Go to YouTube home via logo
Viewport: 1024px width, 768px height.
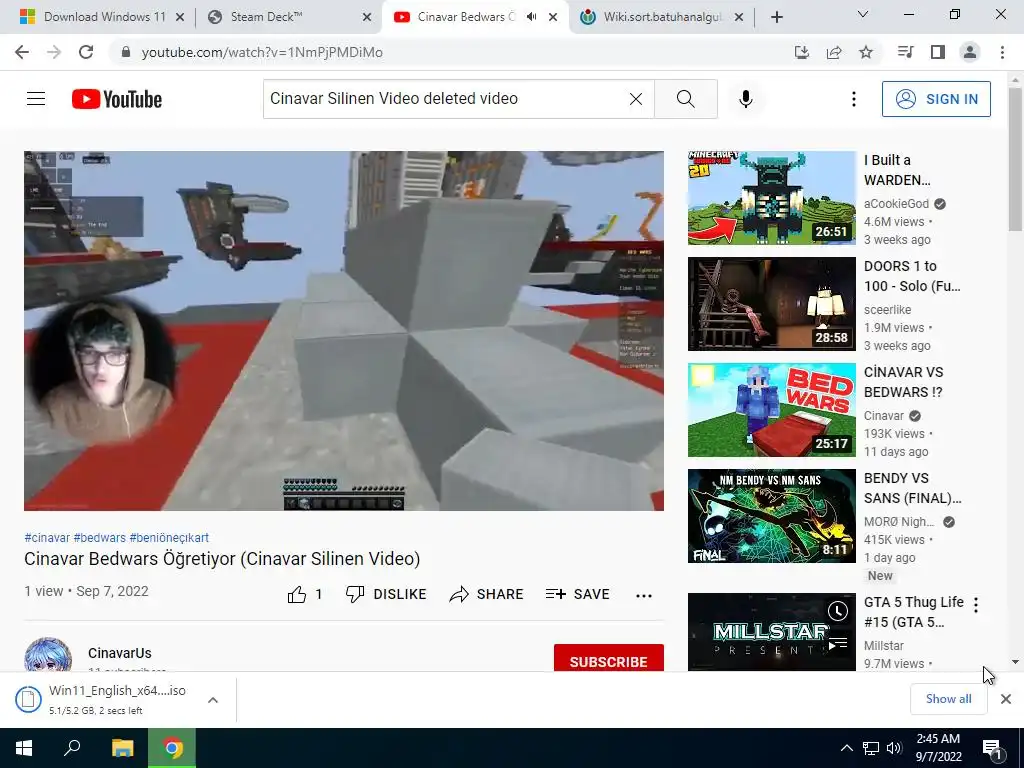[117, 99]
